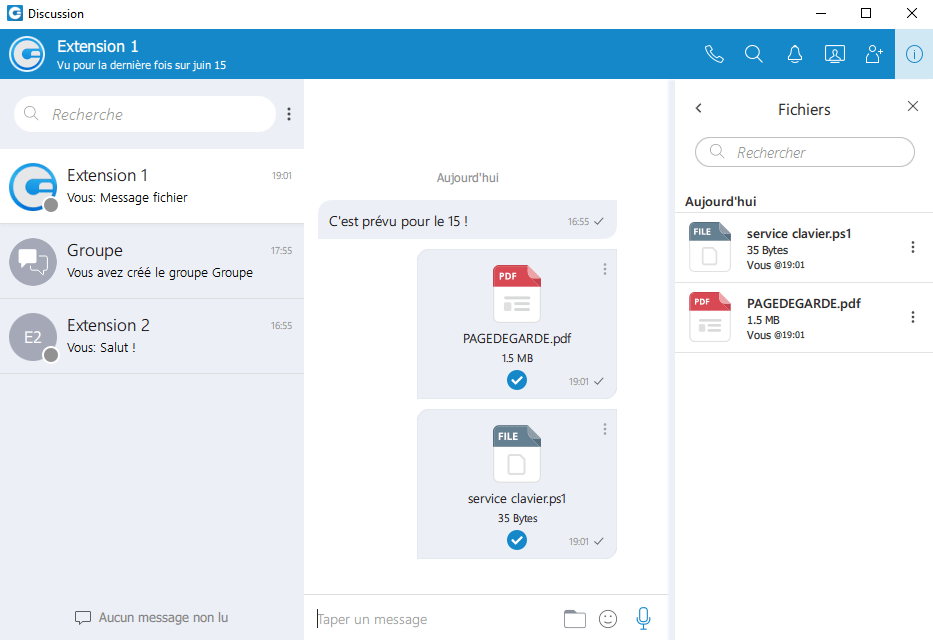
Task: Select PAGEDEGARDE.pdf filename in Fichiers panel
Action: 803,303
